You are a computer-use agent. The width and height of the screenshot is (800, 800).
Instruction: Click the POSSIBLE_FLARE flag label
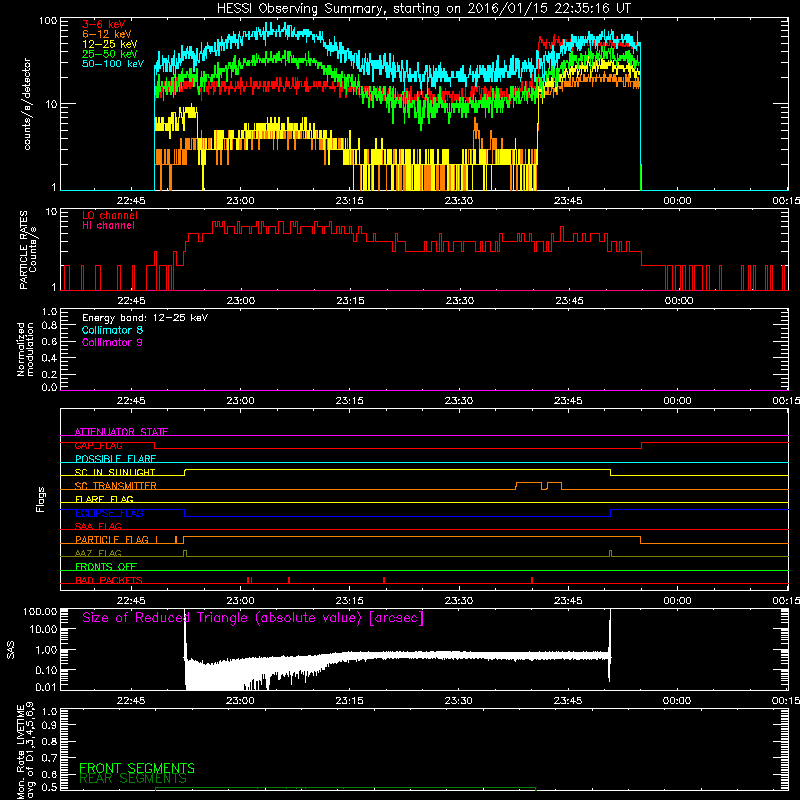click(115, 459)
